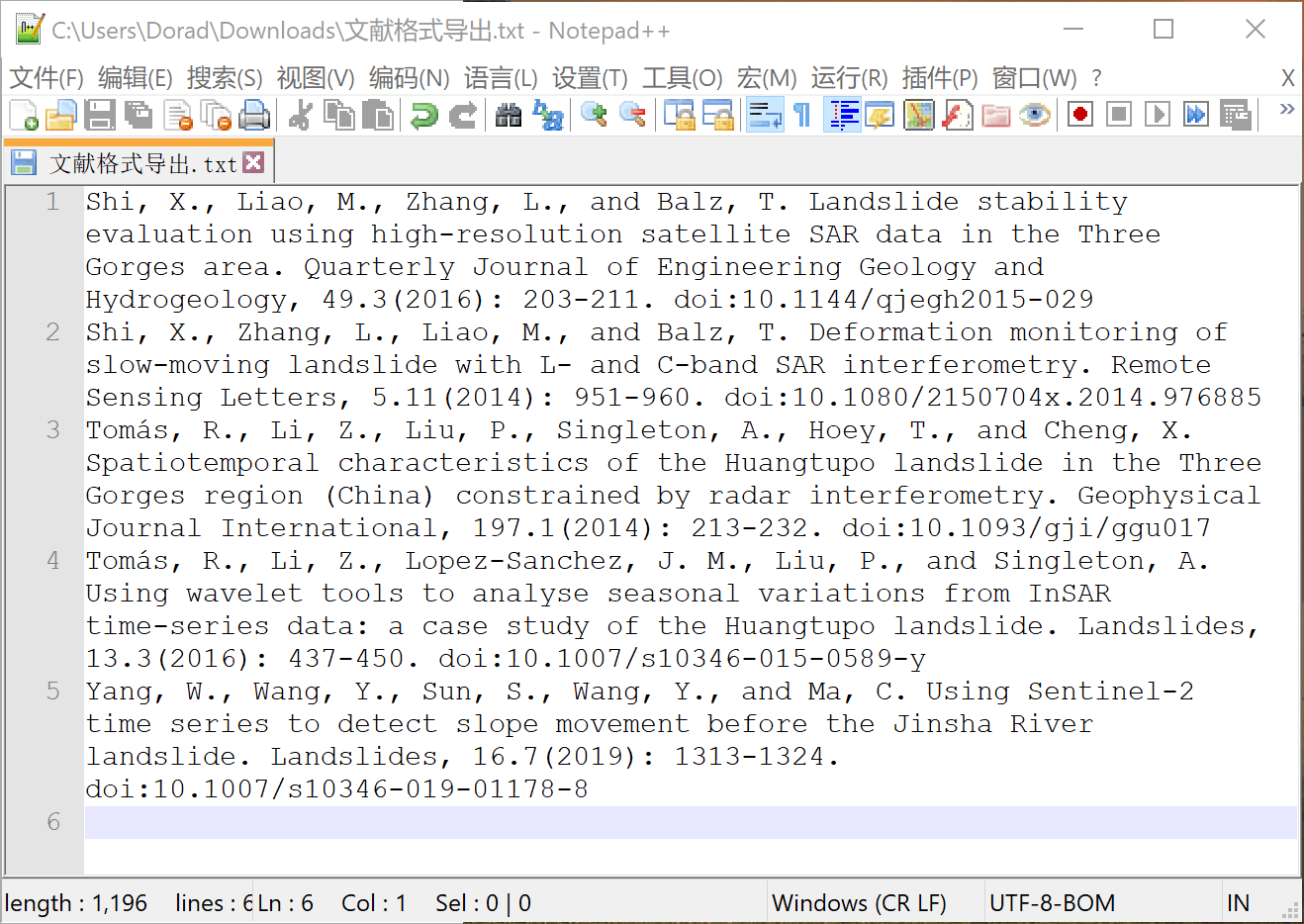
Task: Click the Save recorded macro icon
Action: pyautogui.click(x=1235, y=115)
